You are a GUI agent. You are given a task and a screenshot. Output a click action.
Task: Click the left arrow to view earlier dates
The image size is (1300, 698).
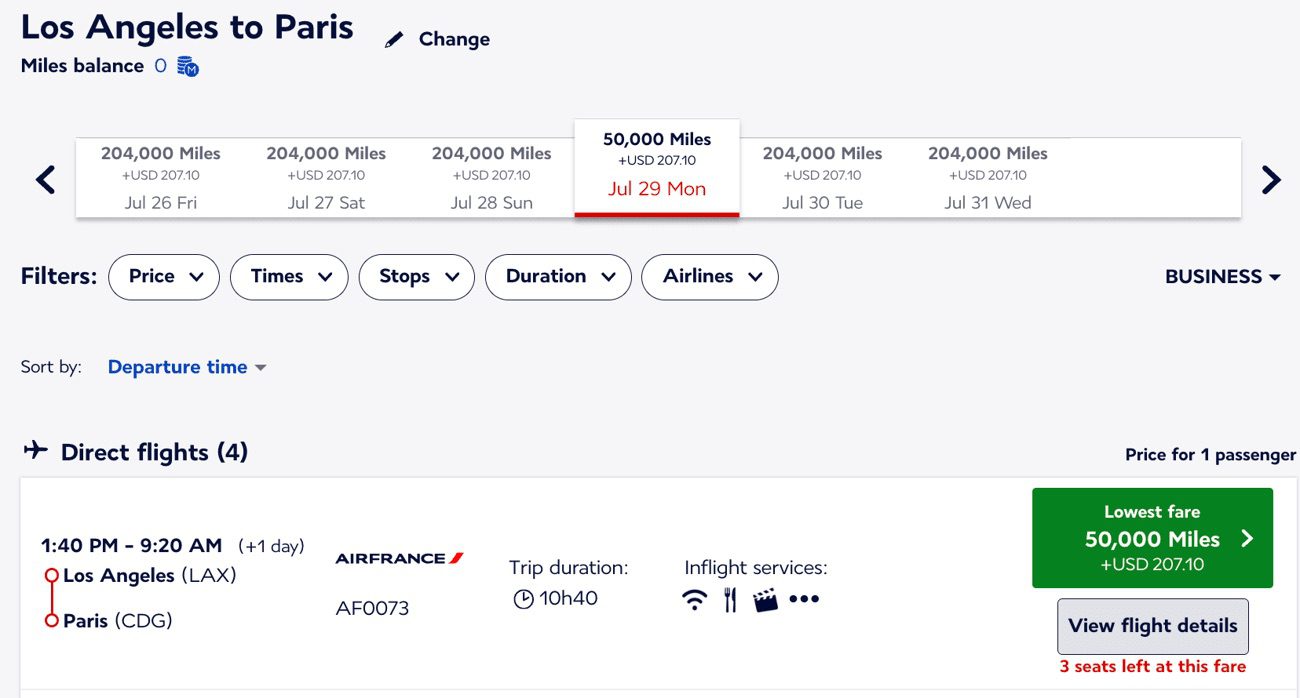(x=44, y=179)
